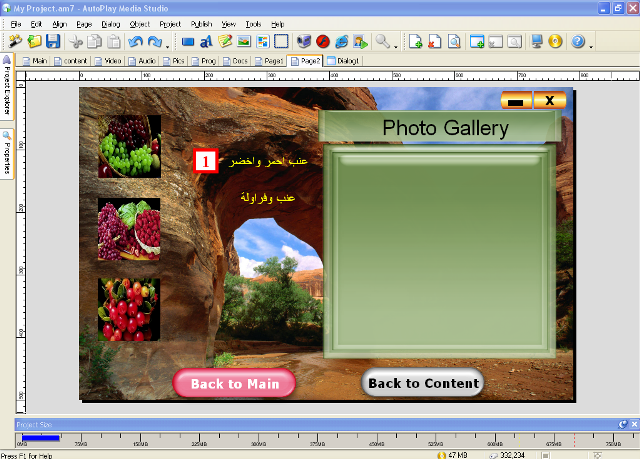Viewport: 640px width, 459px height.
Task: Switch to the Video page tab
Action: pyautogui.click(x=113, y=60)
